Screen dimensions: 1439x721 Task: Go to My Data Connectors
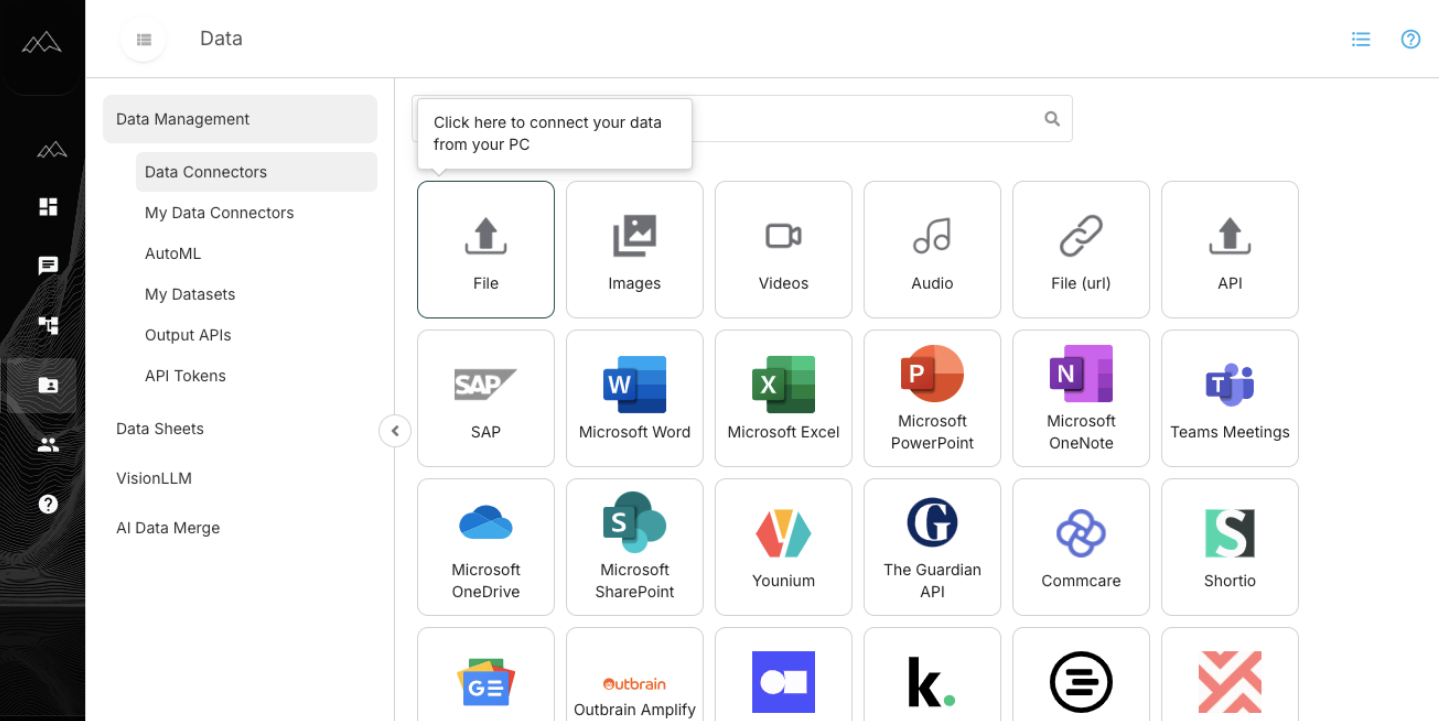point(219,213)
